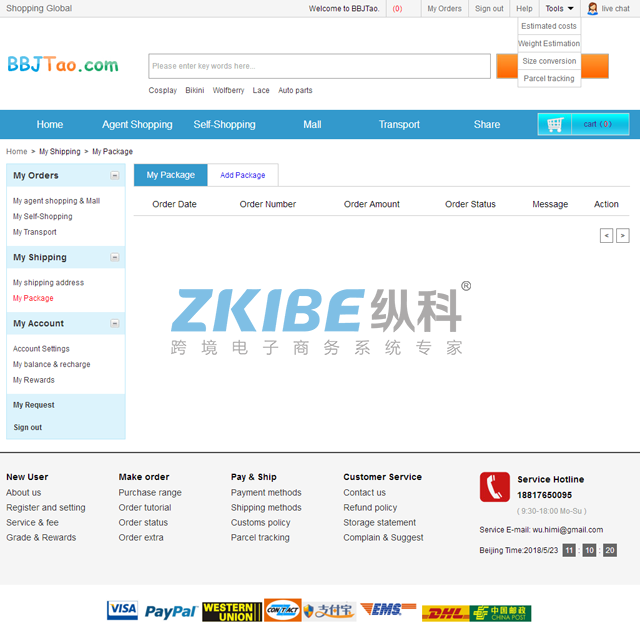
Task: Open My Rewards in sidebar
Action: 33,380
